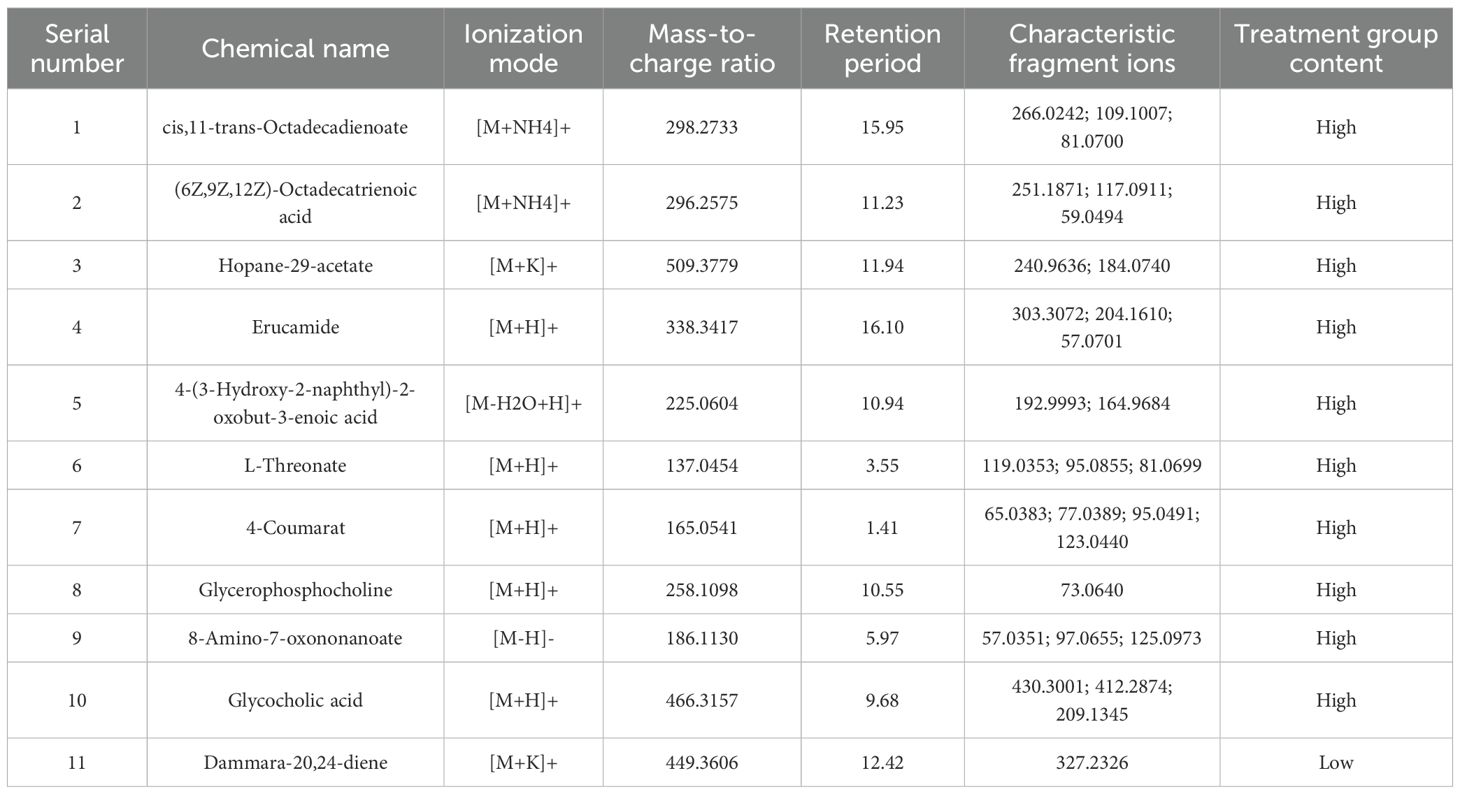Image resolution: width=1460 pixels, height=794 pixels.
Task: Click the Glycerophosphocholine cell
Action: [295, 590]
